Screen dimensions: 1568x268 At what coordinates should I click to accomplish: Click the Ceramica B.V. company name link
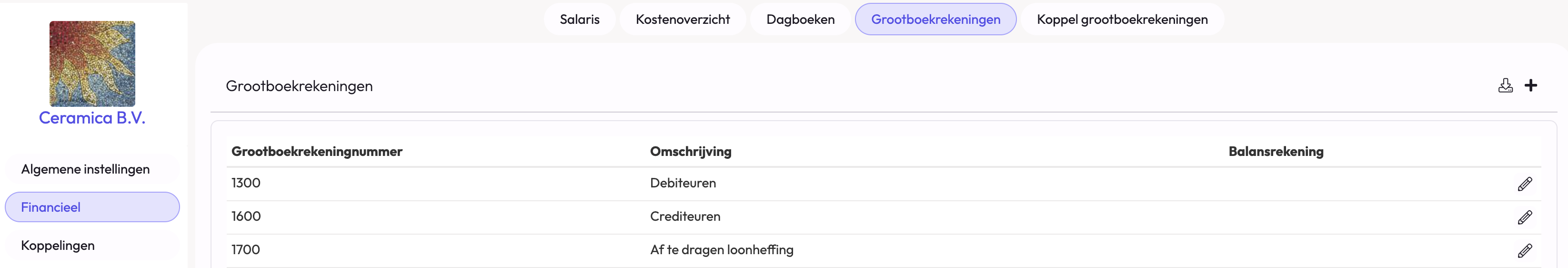click(x=92, y=118)
